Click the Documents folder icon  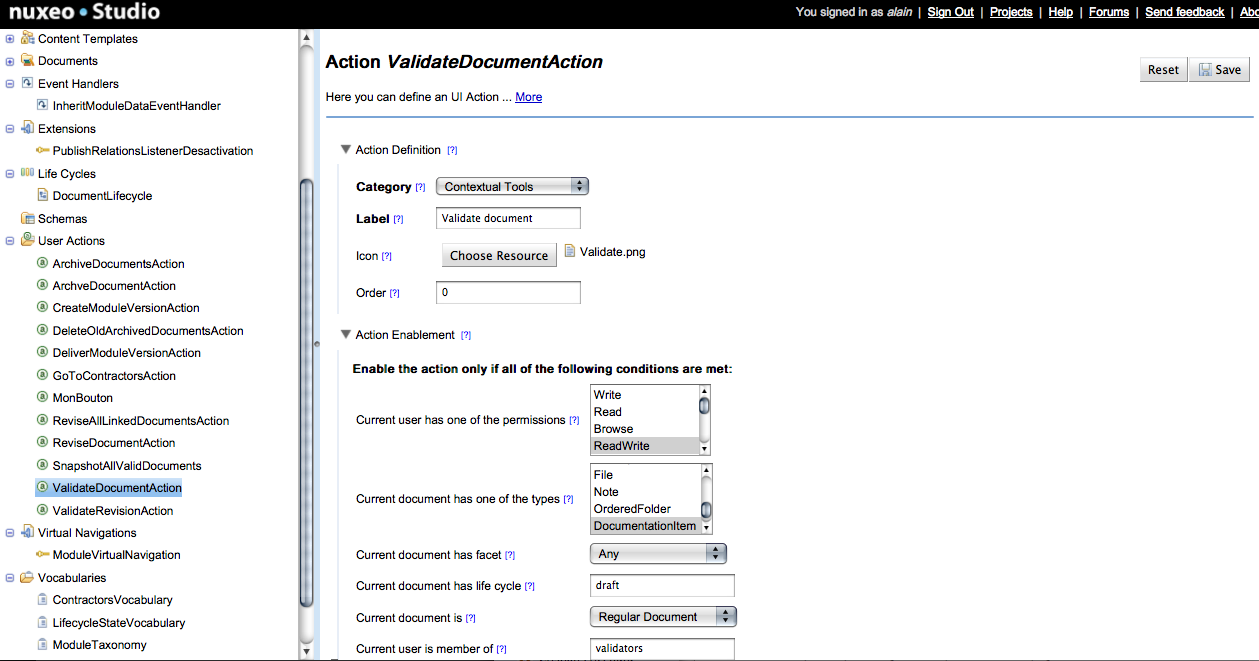pos(28,60)
